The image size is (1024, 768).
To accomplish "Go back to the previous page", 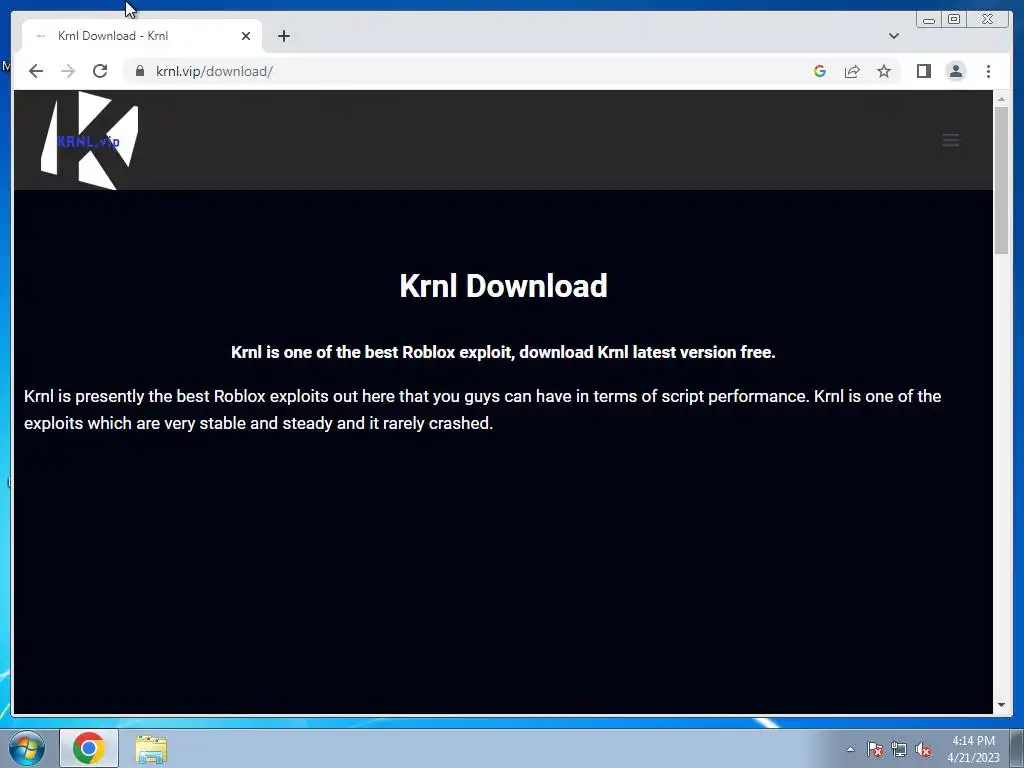I will click(36, 71).
